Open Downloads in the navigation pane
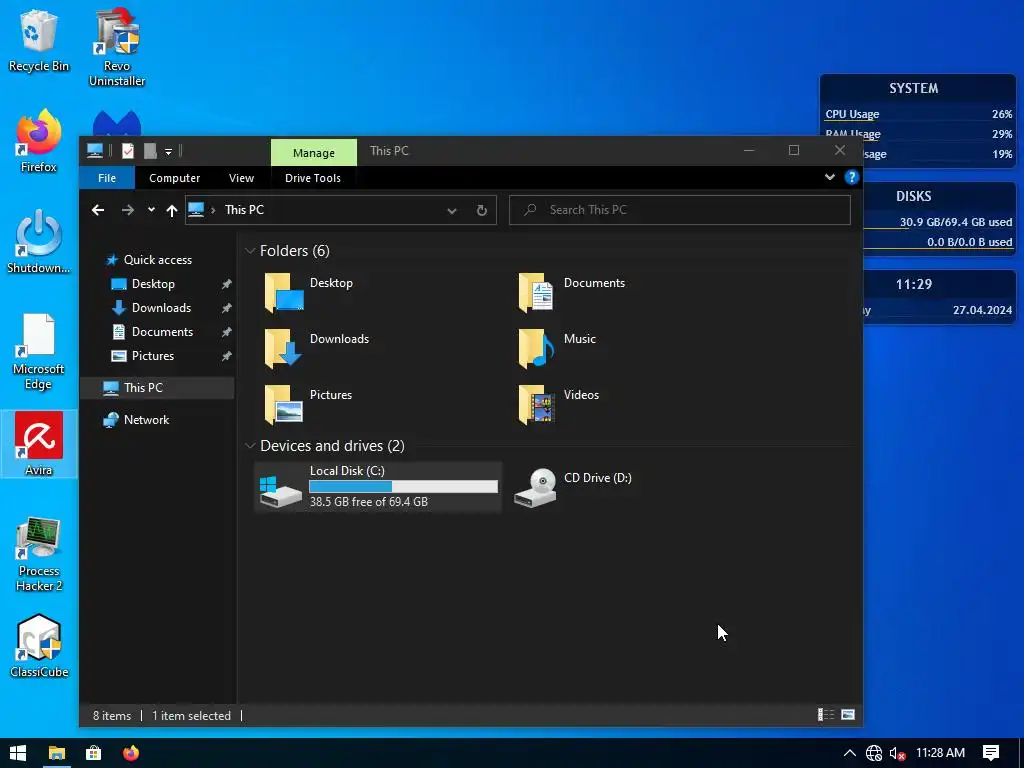Viewport: 1024px width, 768px height. click(161, 308)
